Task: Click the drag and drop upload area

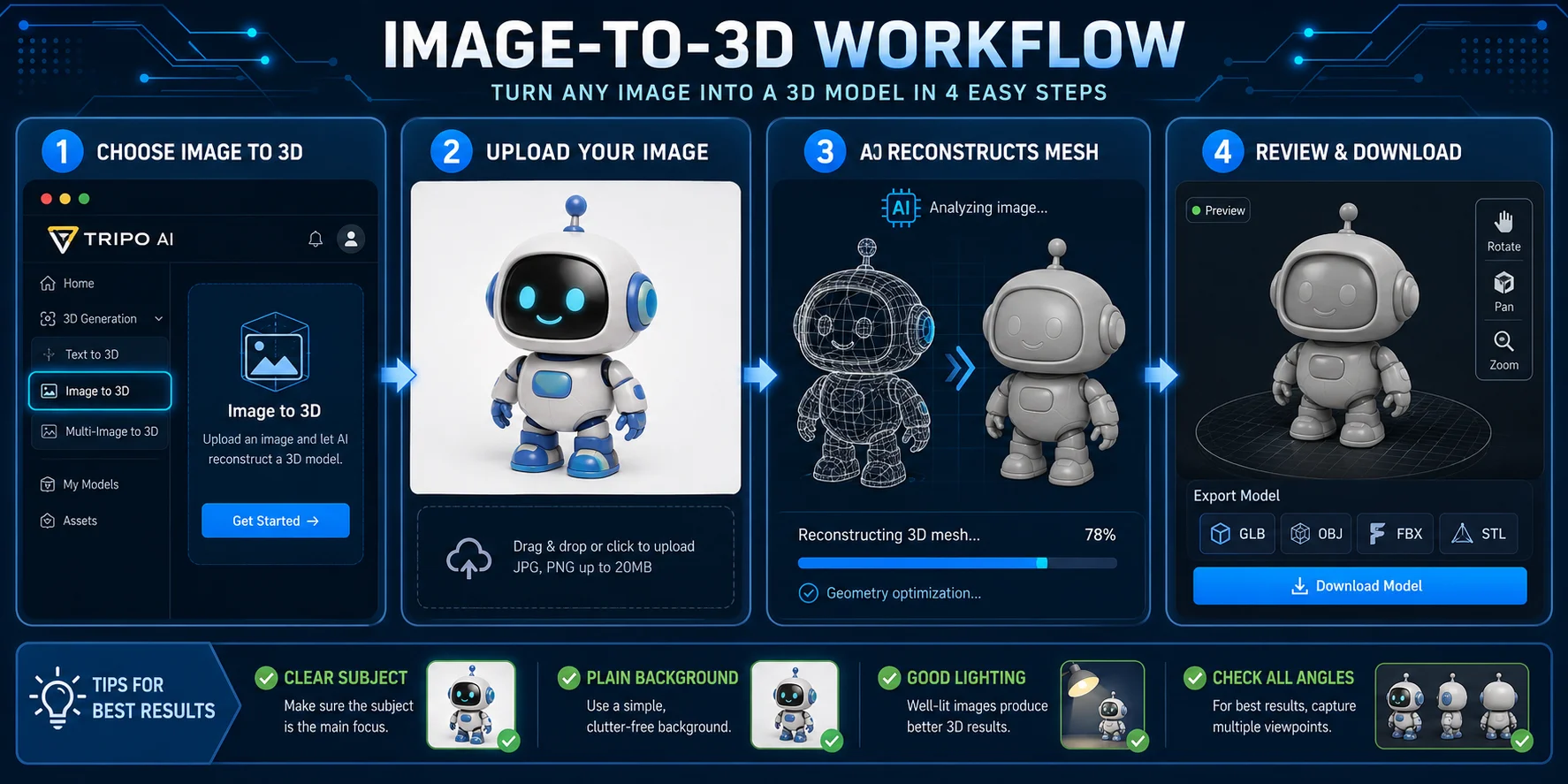Action: tap(575, 557)
